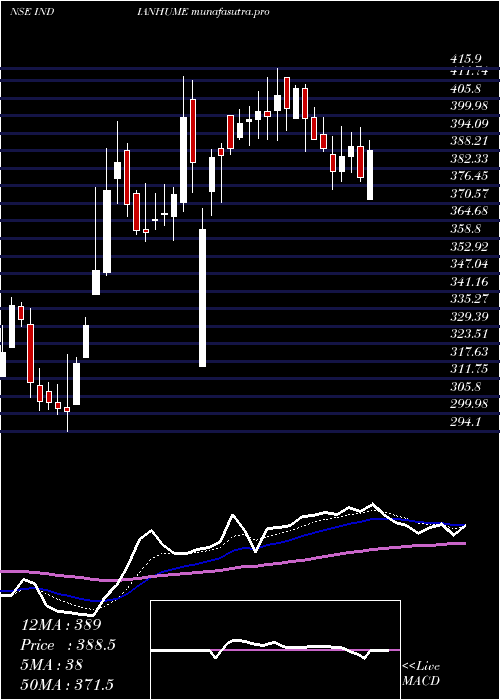
Task: Click the 299.98 price axis label
Action: pos(468,404)
